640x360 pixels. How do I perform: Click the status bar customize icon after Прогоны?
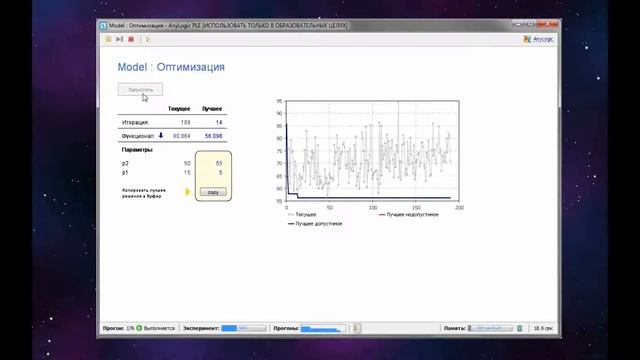[x=357, y=328]
